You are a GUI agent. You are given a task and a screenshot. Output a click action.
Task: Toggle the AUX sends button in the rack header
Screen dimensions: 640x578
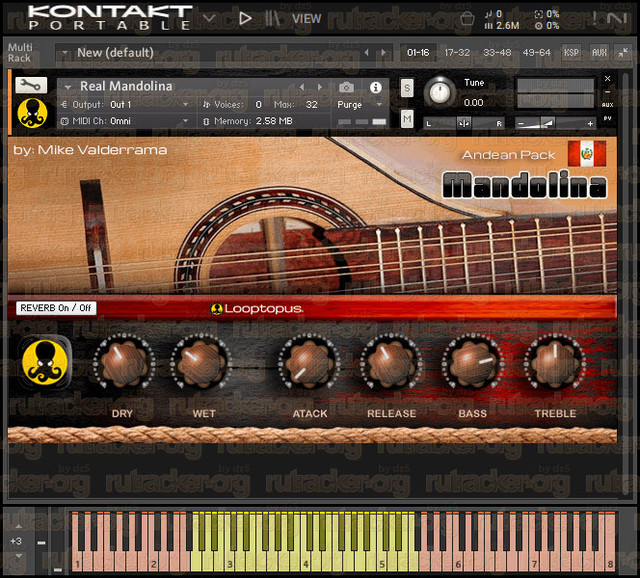point(599,53)
